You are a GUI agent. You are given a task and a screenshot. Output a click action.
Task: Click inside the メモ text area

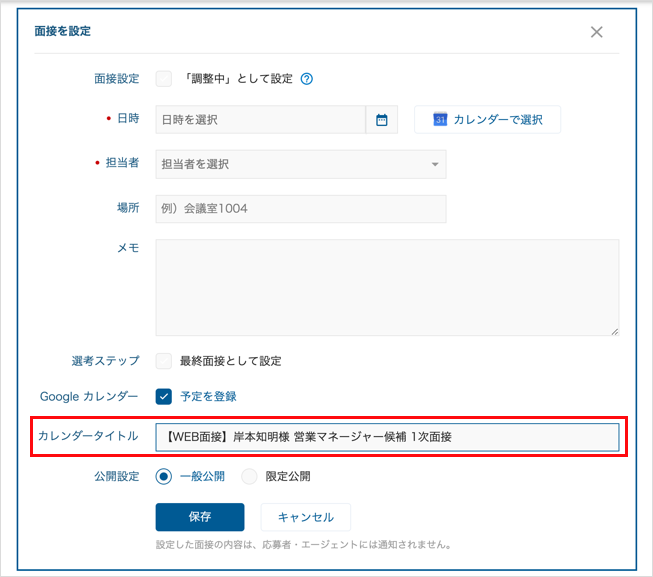click(x=387, y=287)
